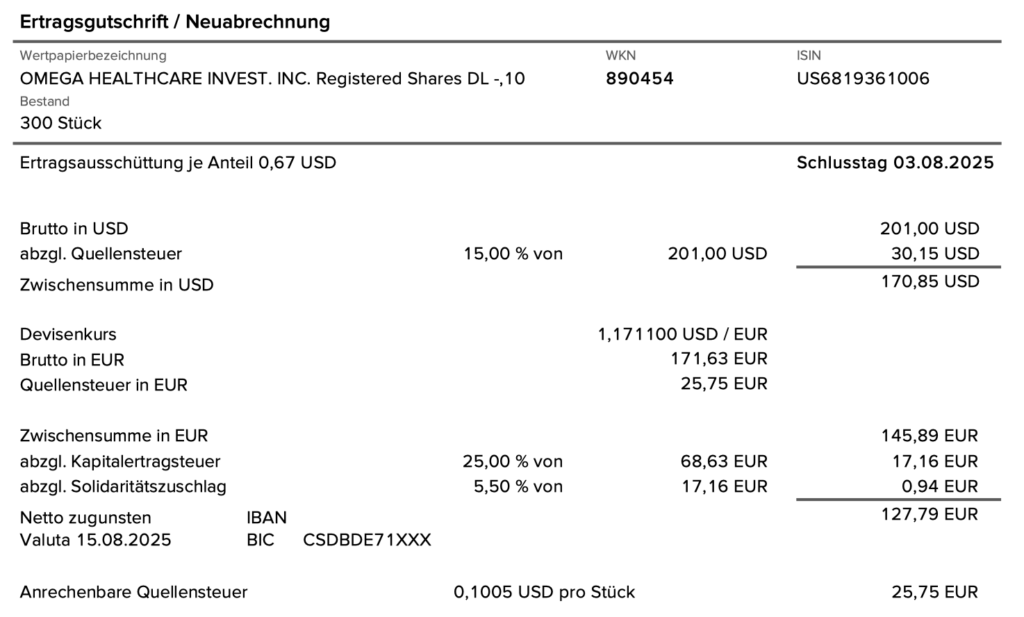This screenshot has height=617, width=1024.
Task: Click the Schlusstag 03.08.2025 text
Action: click(x=895, y=162)
